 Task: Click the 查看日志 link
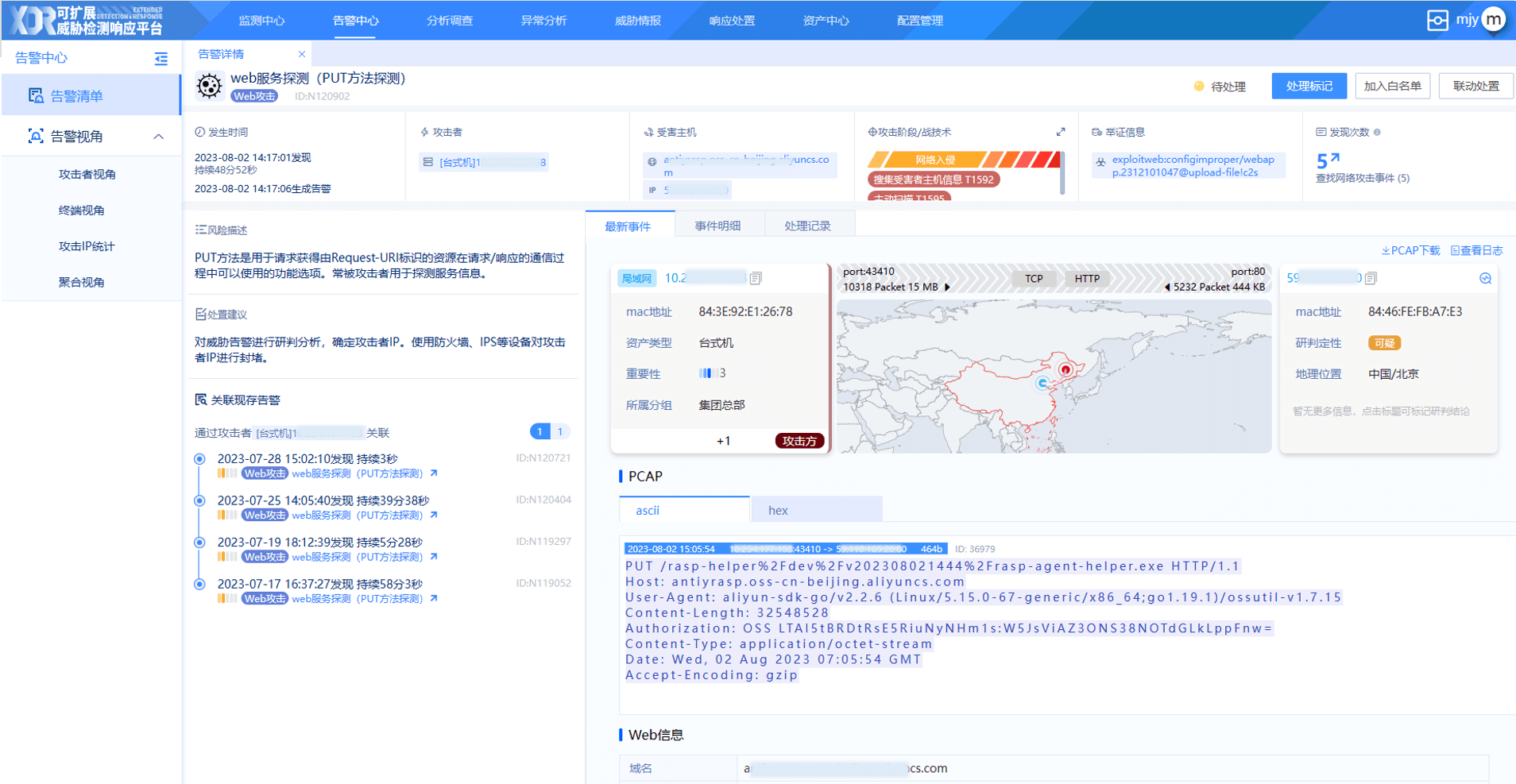coord(1476,250)
